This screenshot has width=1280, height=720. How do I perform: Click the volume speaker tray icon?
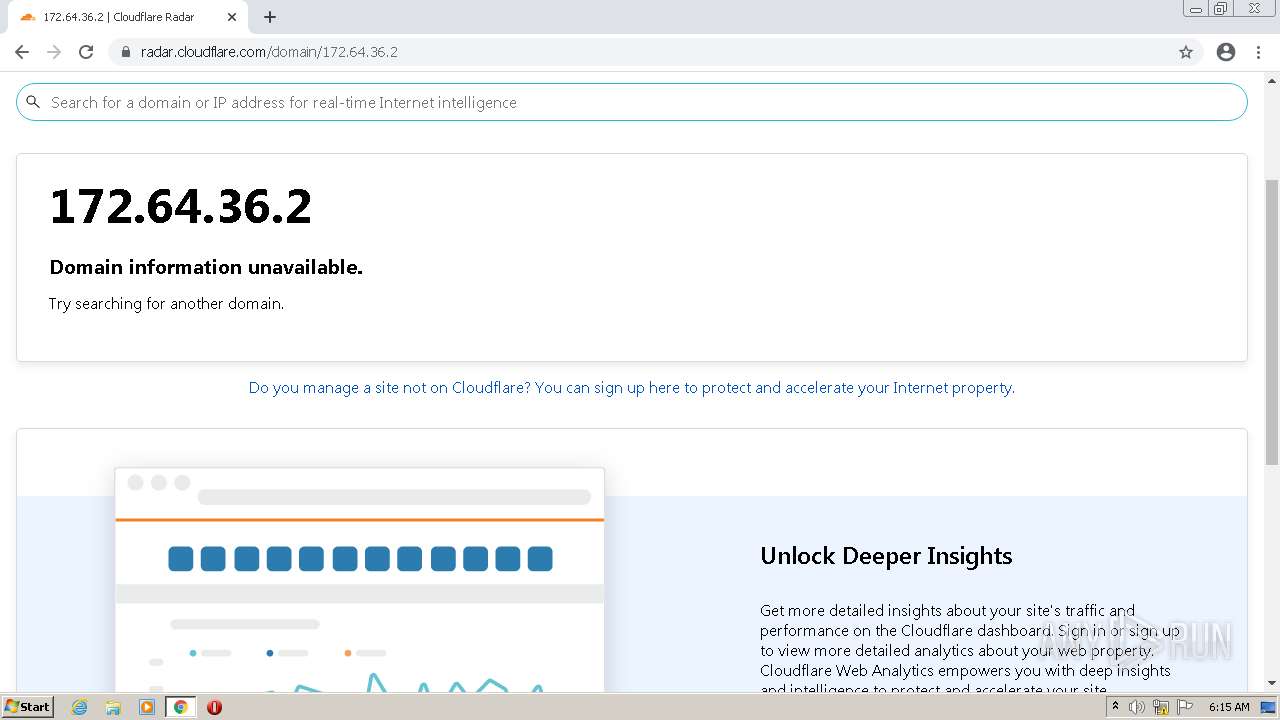[1137, 707]
